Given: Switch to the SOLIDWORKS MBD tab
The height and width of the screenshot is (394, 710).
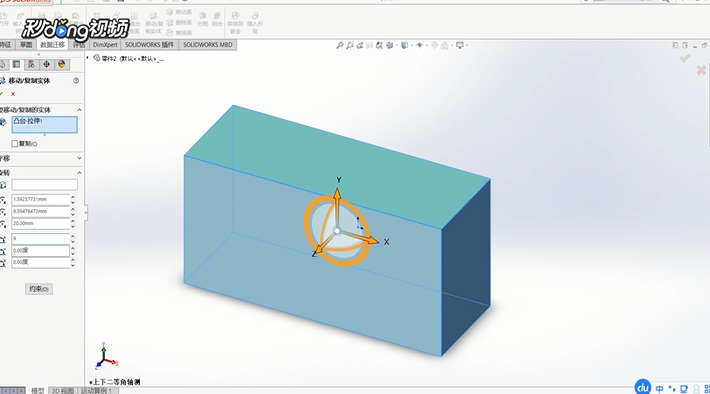Looking at the screenshot, I should click(207, 45).
